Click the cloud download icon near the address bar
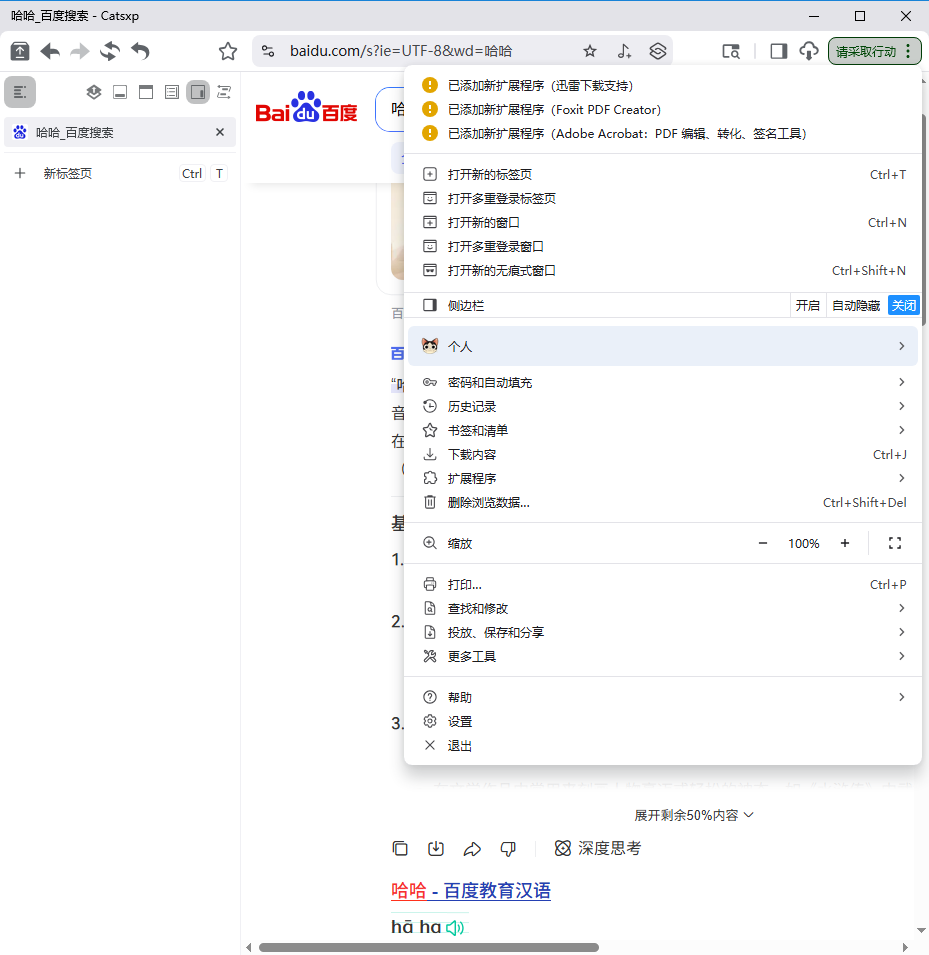929x955 pixels. pos(809,50)
